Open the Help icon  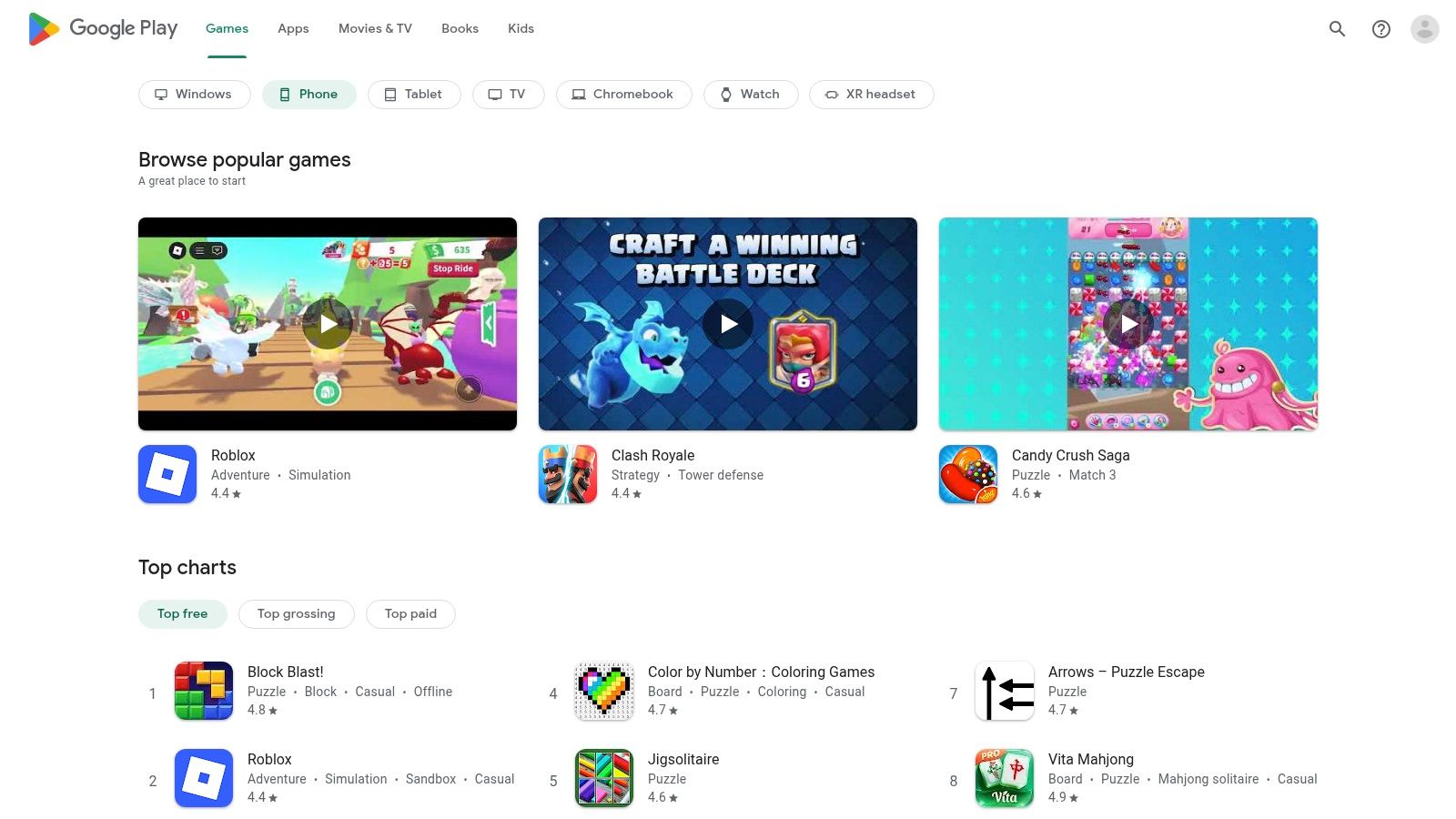click(x=1380, y=28)
